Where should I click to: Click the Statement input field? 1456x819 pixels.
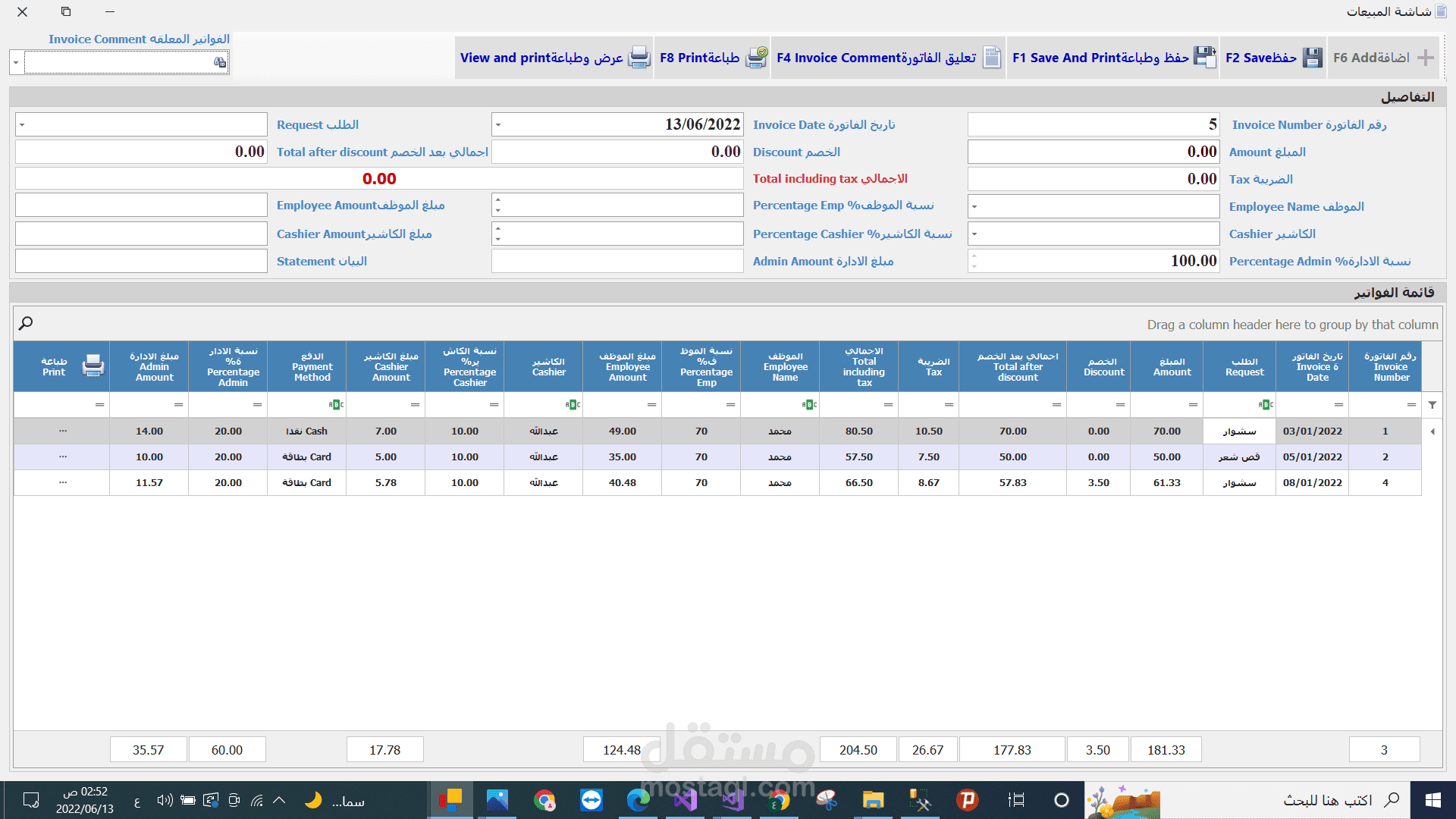tap(141, 262)
